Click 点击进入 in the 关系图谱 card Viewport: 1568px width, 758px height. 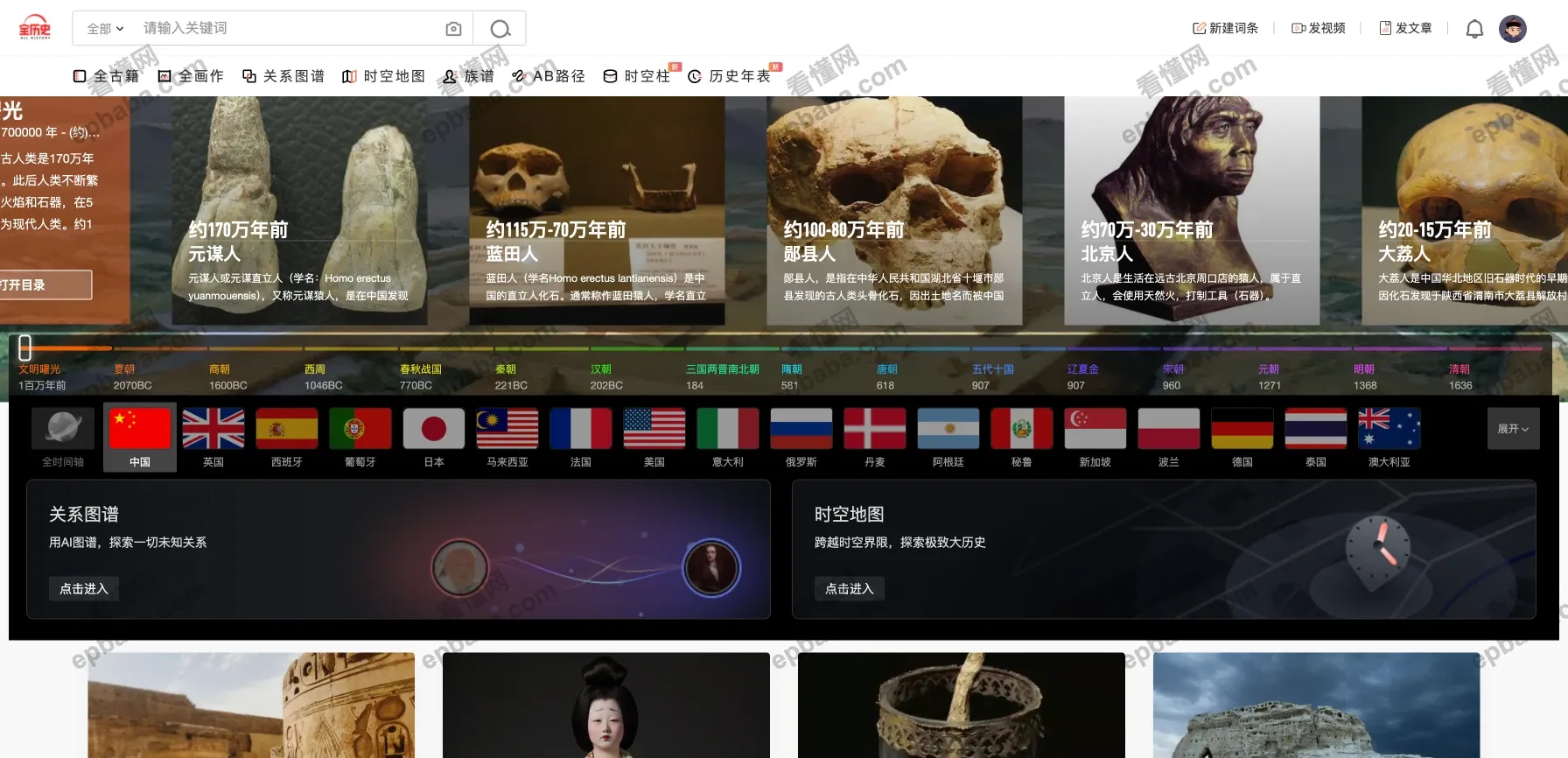[84, 588]
